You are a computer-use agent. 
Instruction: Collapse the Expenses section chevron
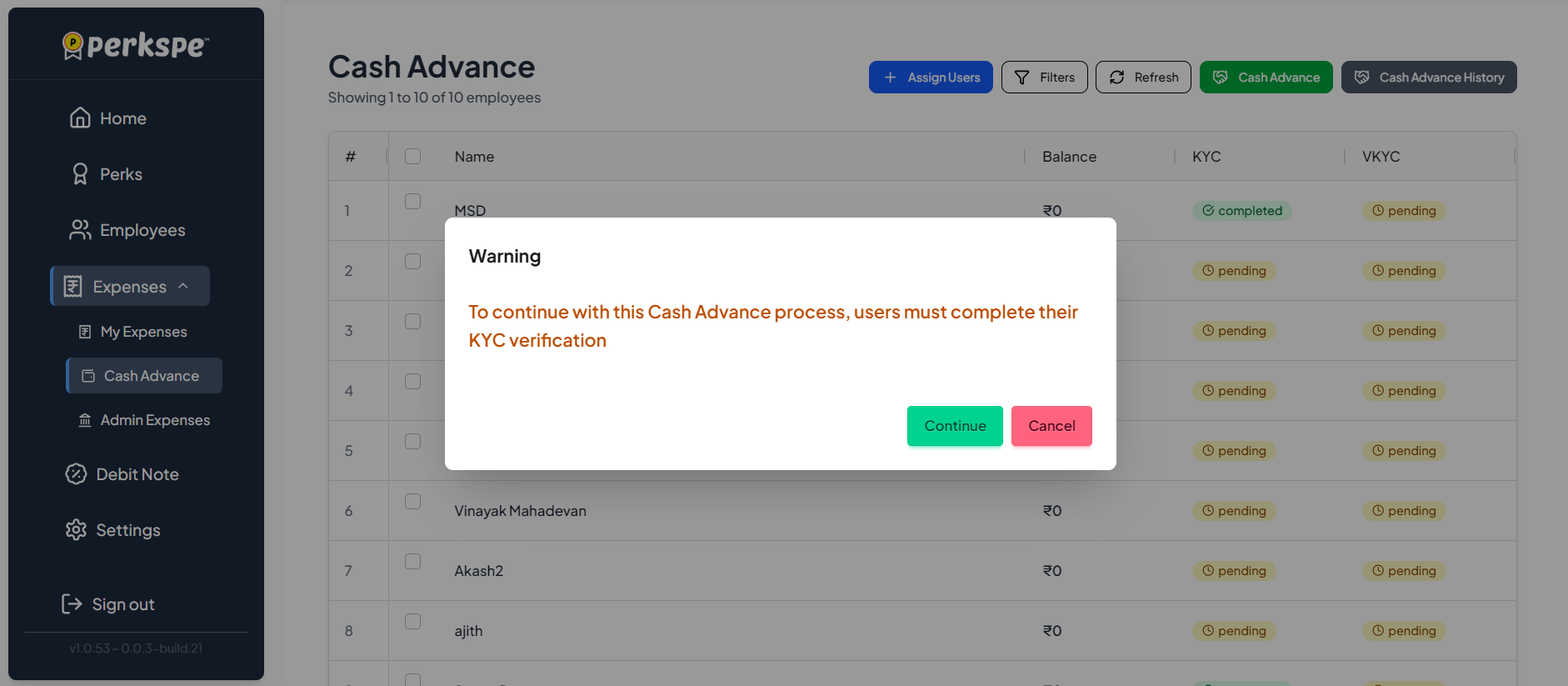(185, 286)
